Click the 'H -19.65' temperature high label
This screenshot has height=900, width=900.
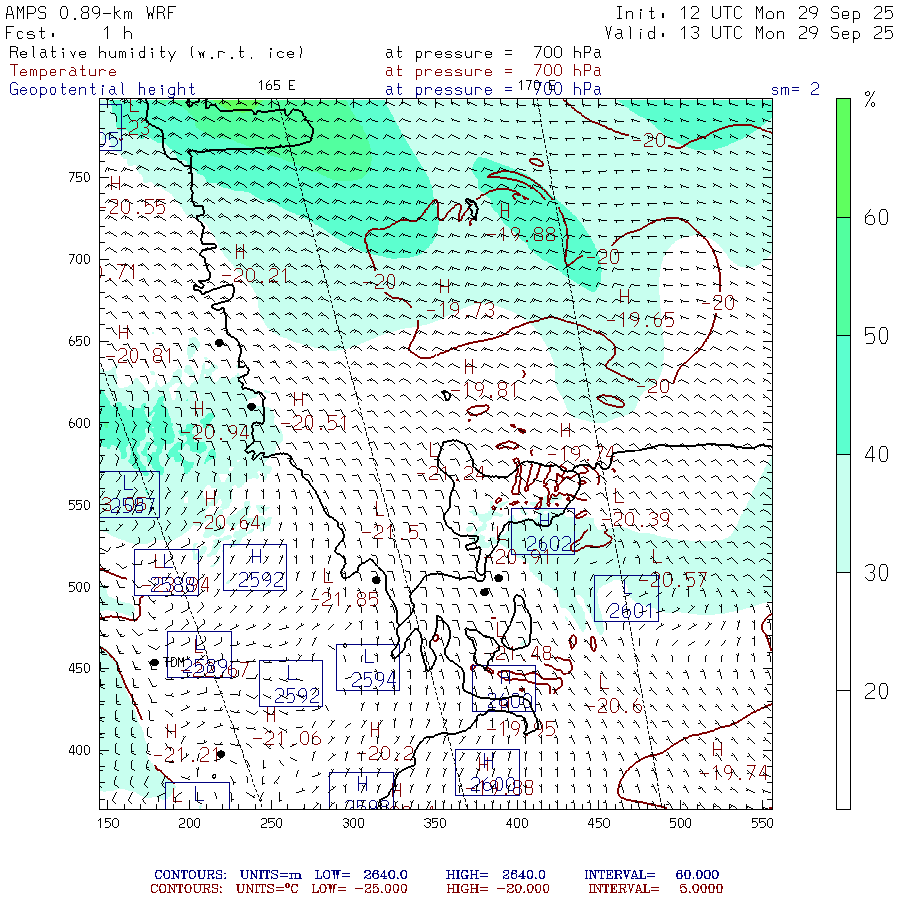(641, 309)
